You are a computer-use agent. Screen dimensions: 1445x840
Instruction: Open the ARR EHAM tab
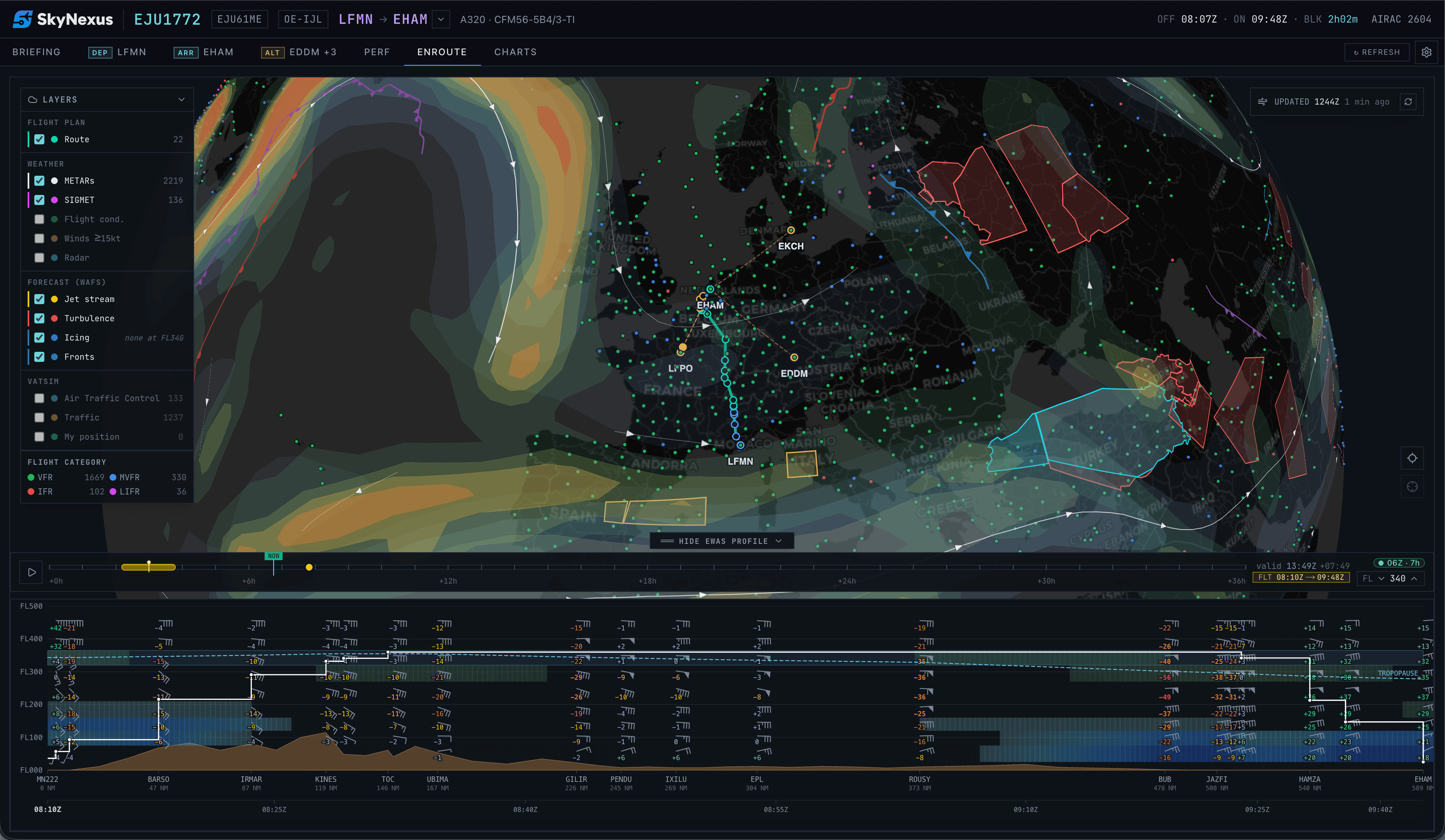click(x=204, y=52)
